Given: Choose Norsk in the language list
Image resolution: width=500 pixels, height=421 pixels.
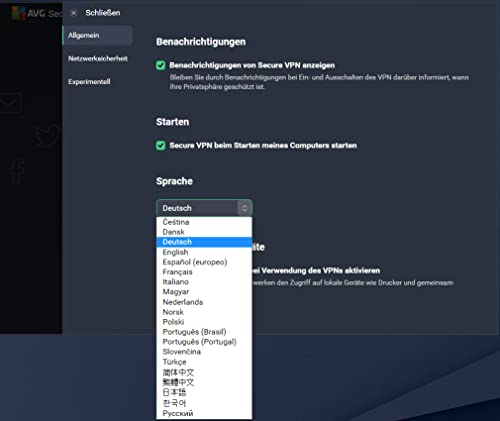Looking at the screenshot, I should [x=204, y=312].
